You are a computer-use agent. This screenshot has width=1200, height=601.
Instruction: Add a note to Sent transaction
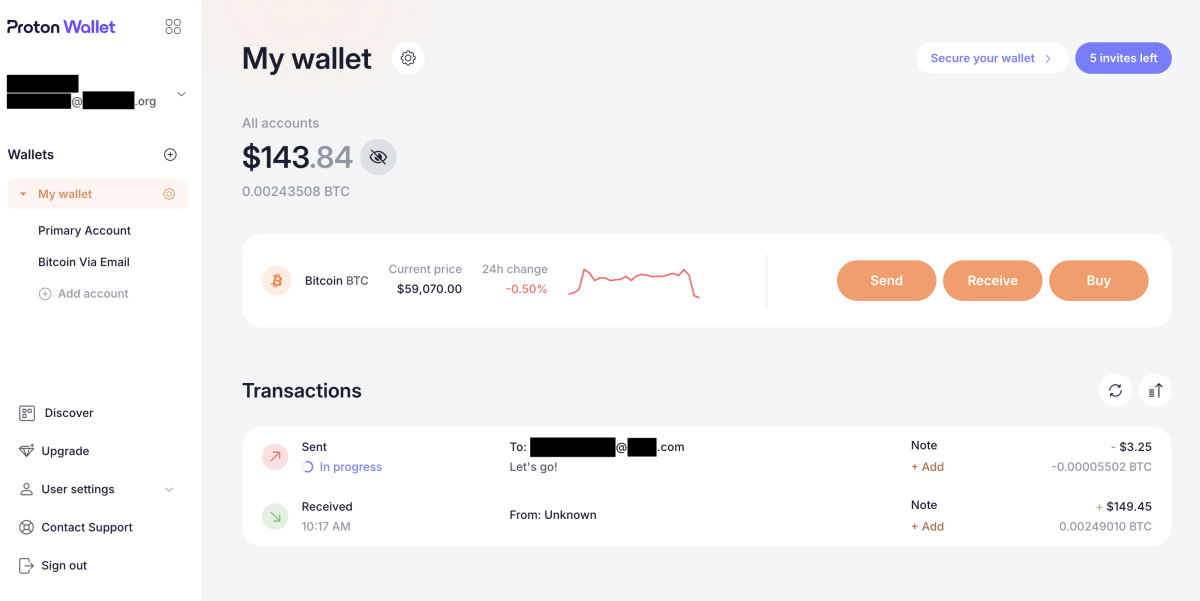(927, 467)
